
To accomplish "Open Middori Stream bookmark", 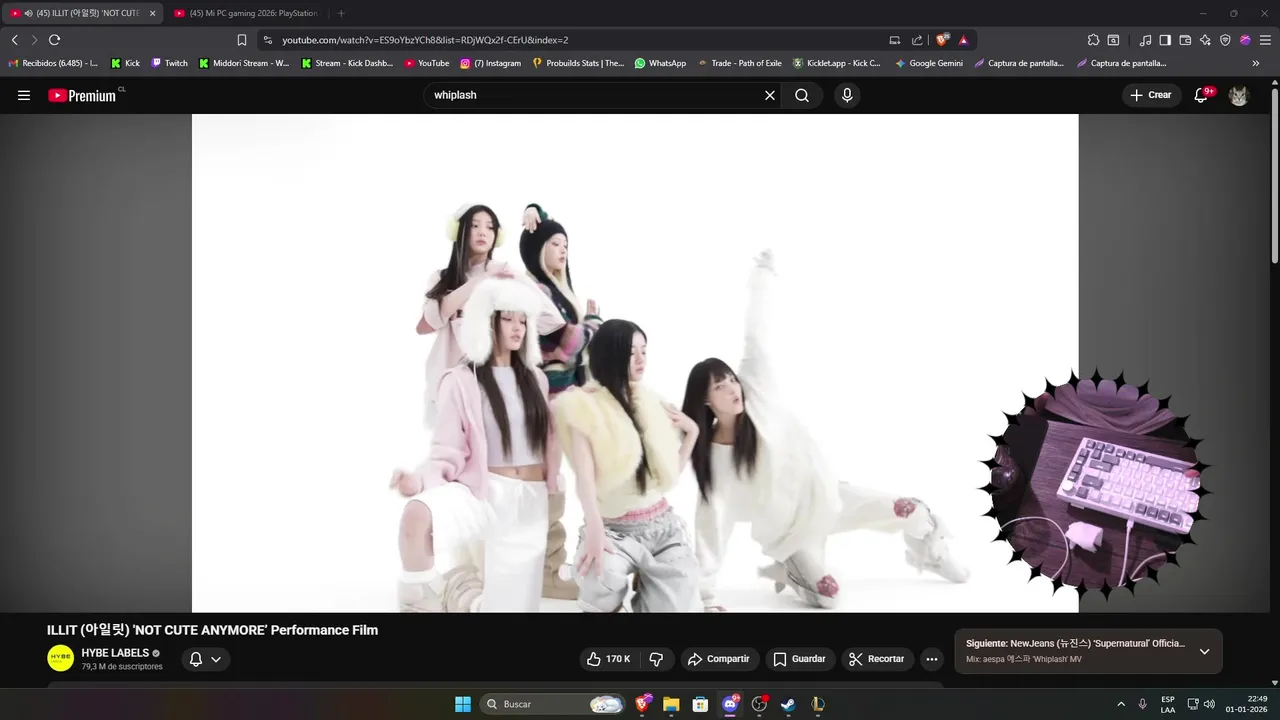I will tap(244, 63).
